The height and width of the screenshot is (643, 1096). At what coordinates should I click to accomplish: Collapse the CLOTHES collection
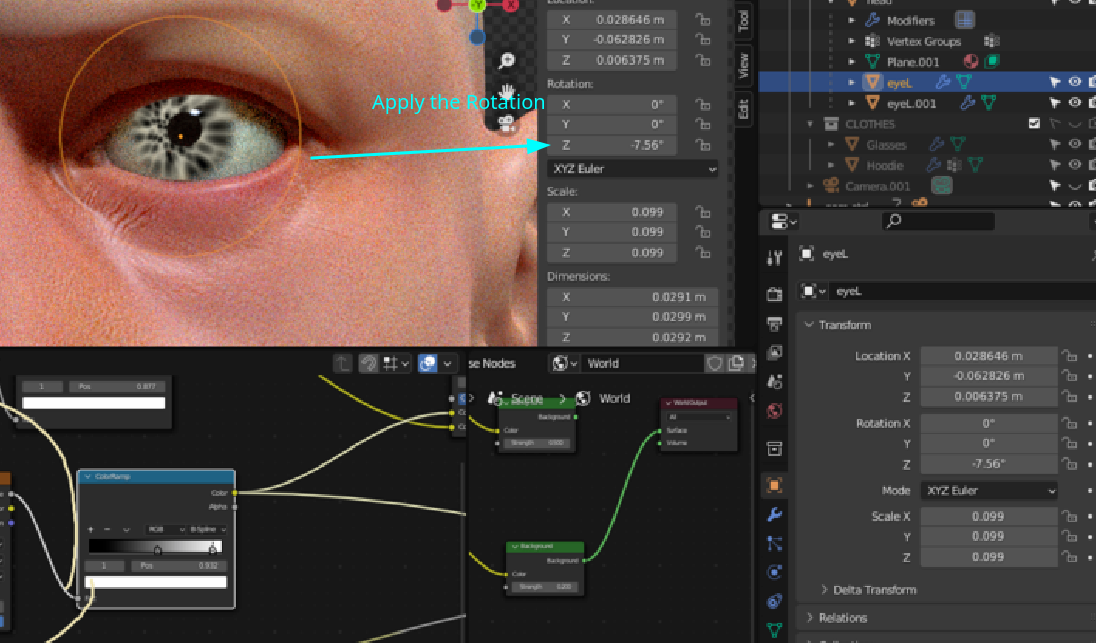coord(810,124)
